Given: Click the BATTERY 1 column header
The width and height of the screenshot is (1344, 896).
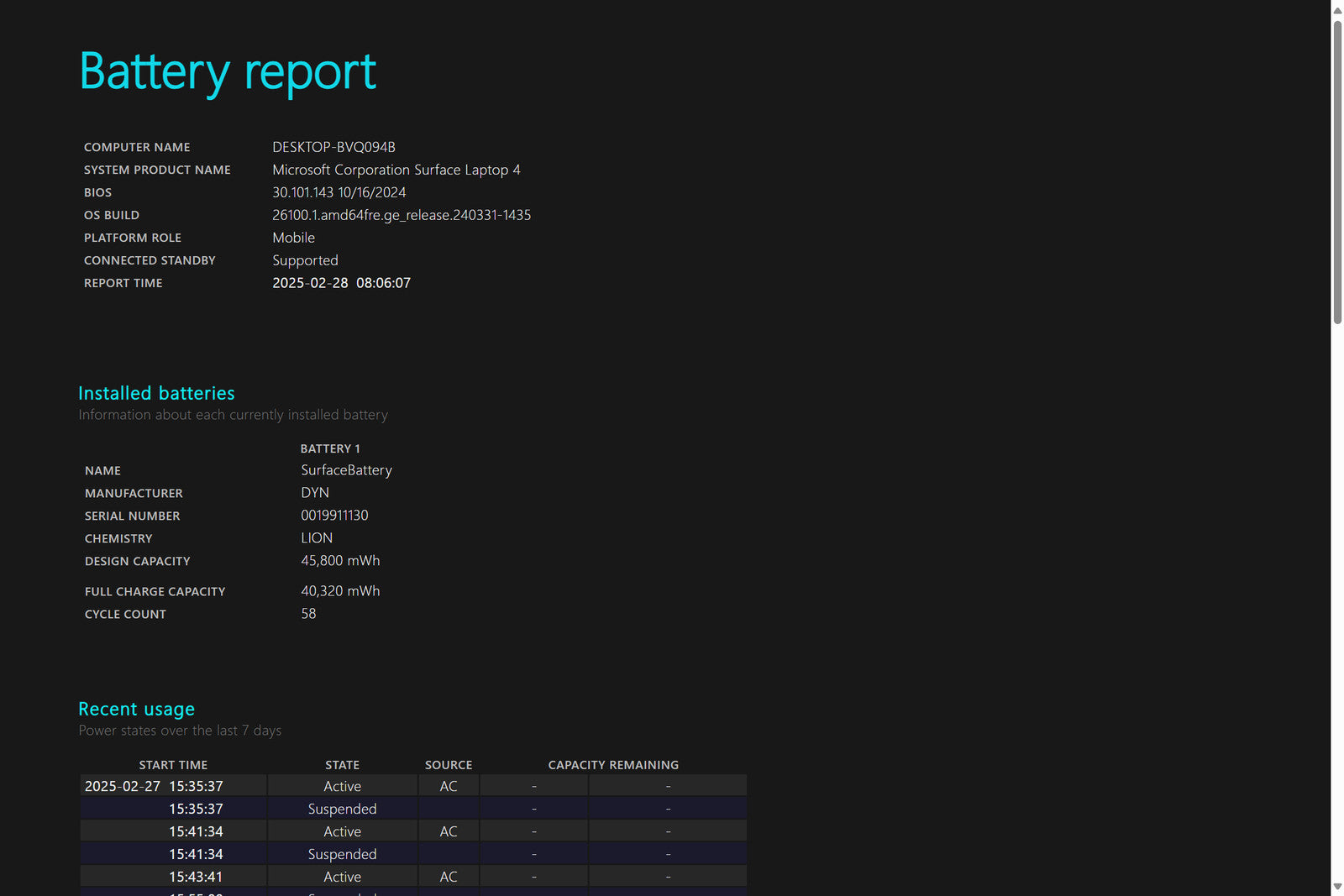Looking at the screenshot, I should pyautogui.click(x=330, y=448).
